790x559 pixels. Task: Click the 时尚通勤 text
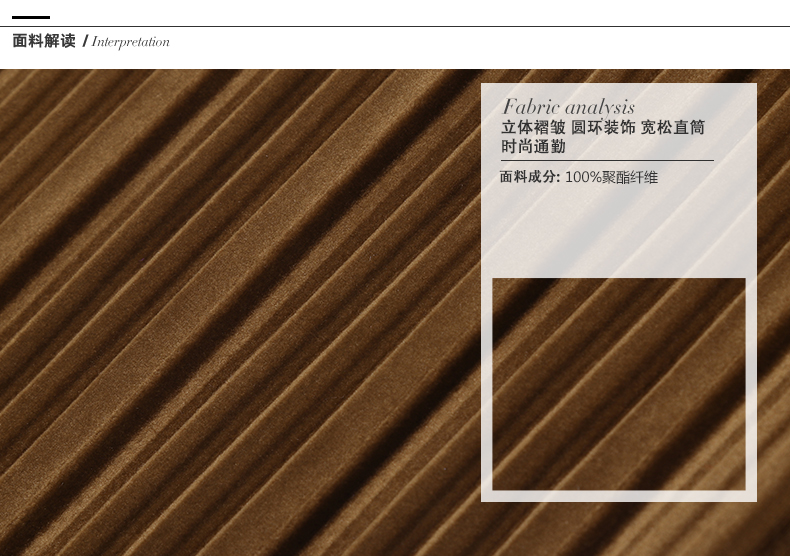tap(533, 147)
